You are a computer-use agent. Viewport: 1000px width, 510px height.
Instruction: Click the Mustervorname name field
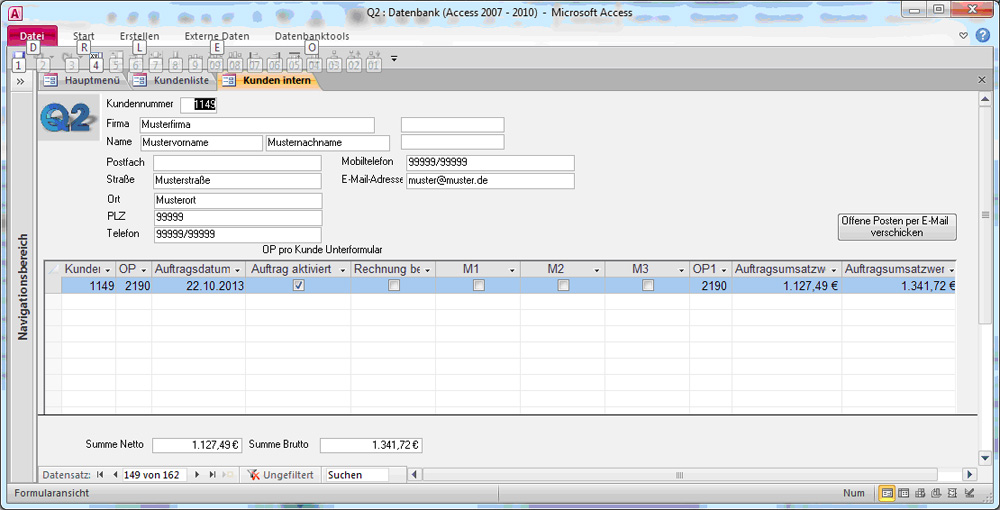[201, 142]
